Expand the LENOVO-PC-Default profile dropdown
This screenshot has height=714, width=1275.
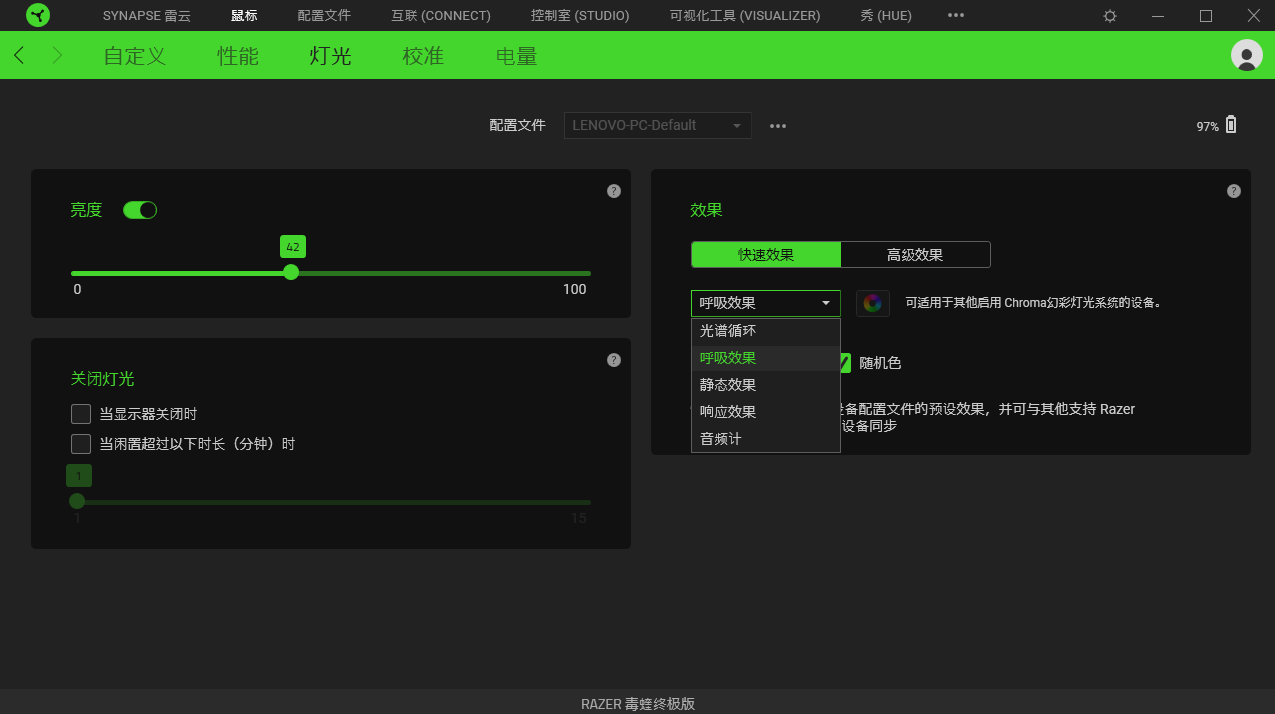657,126
